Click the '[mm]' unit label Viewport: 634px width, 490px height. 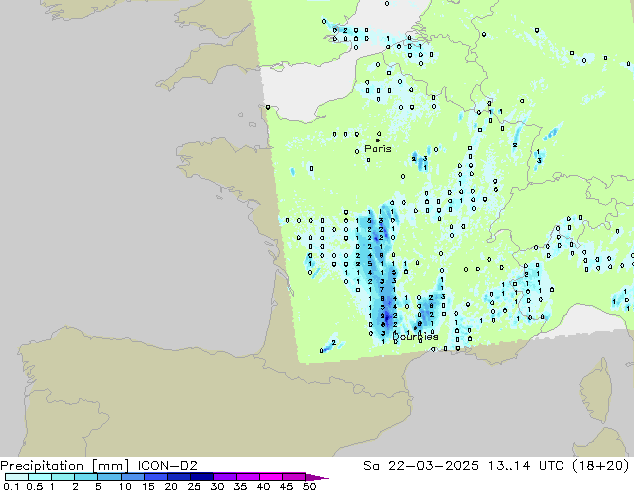[110, 466]
